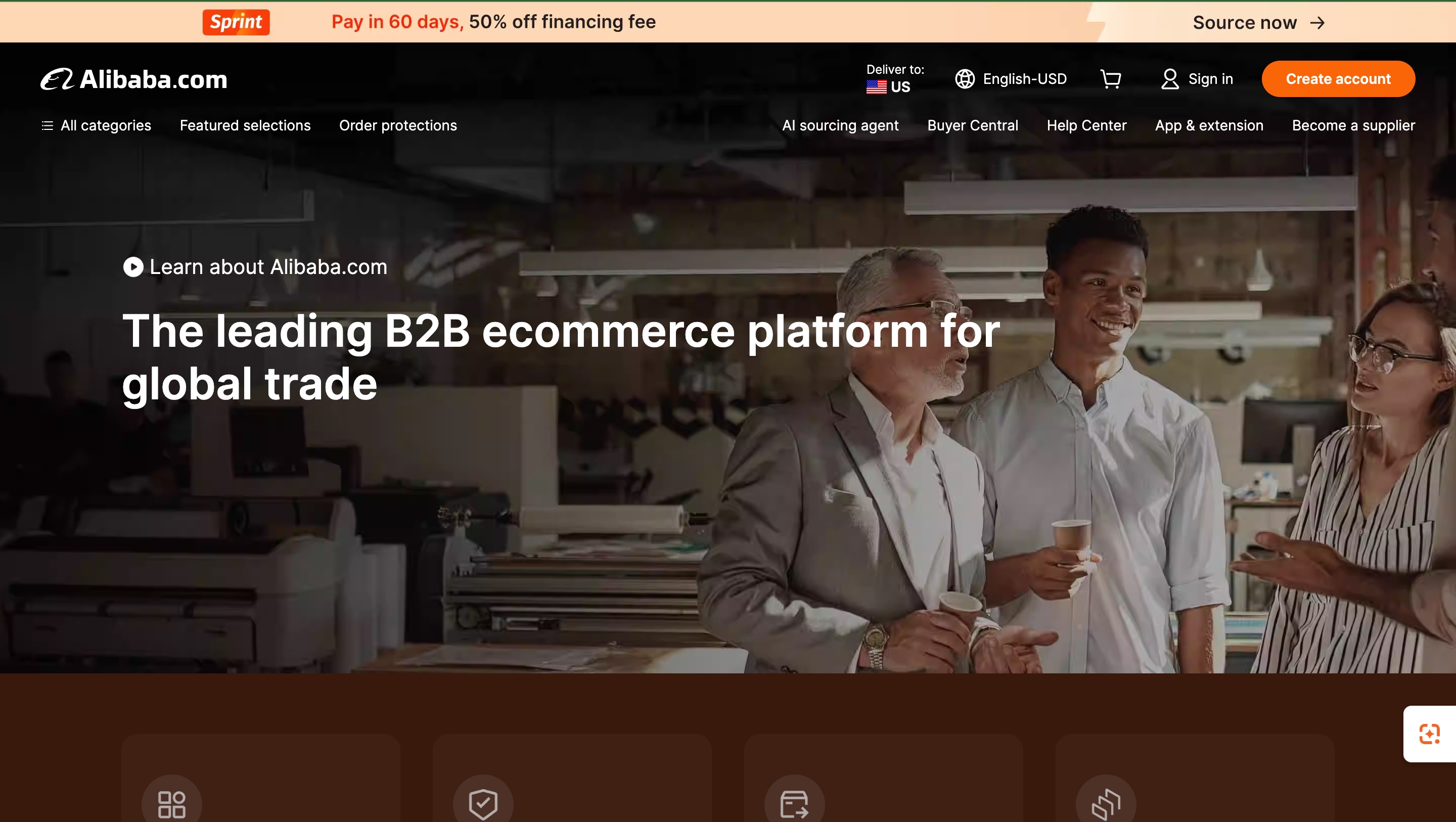This screenshot has height=822, width=1456.
Task: Click the Sprint badge in banner
Action: pos(236,22)
